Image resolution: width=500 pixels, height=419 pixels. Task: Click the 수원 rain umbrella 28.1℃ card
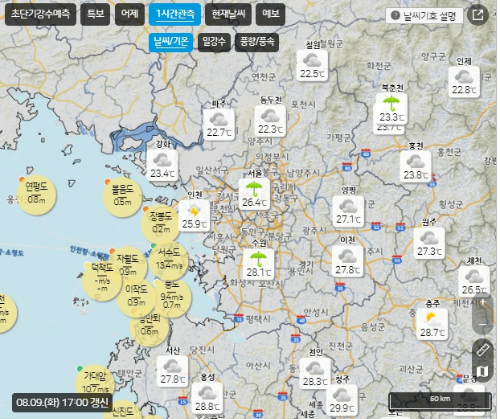259,264
